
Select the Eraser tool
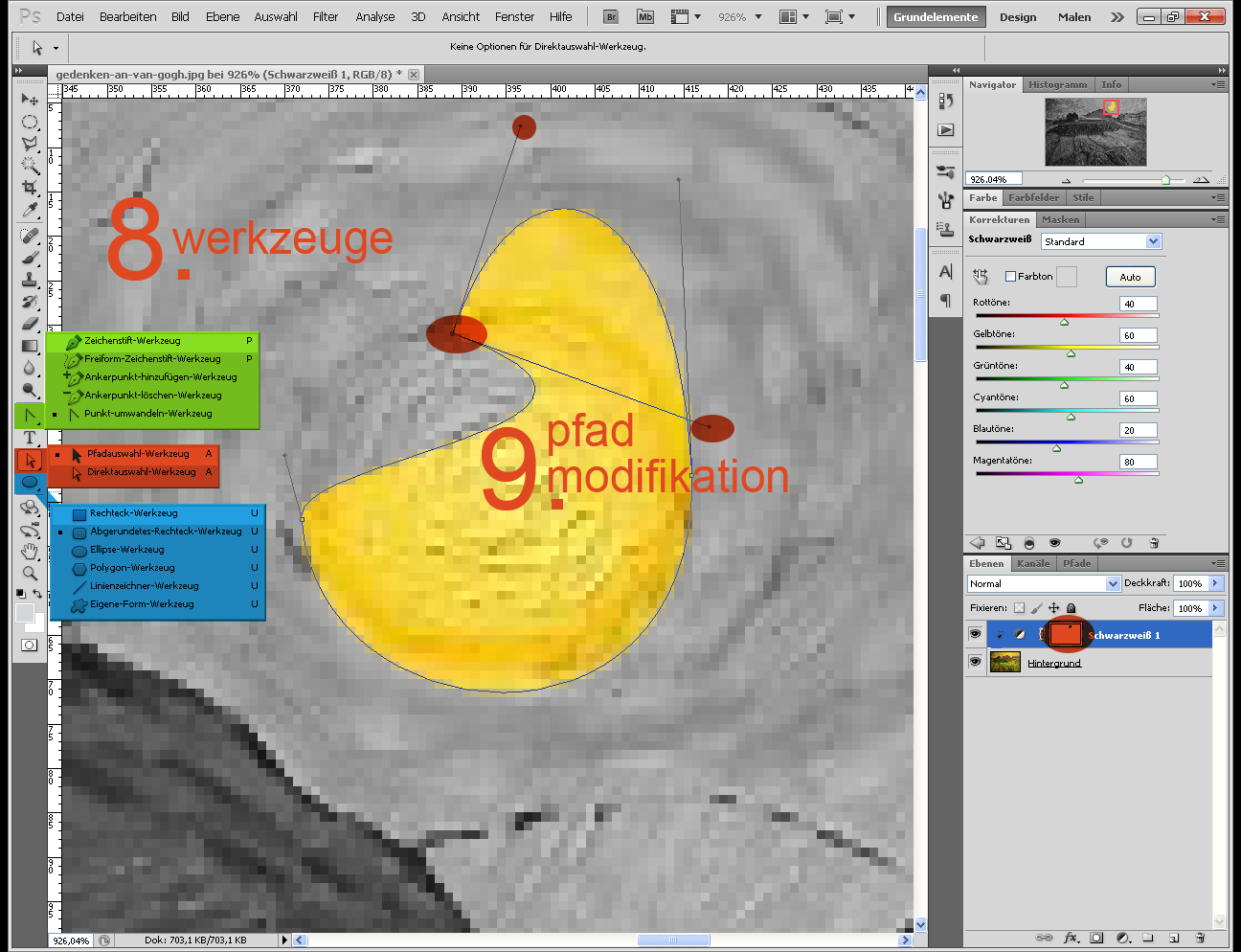click(x=30, y=324)
